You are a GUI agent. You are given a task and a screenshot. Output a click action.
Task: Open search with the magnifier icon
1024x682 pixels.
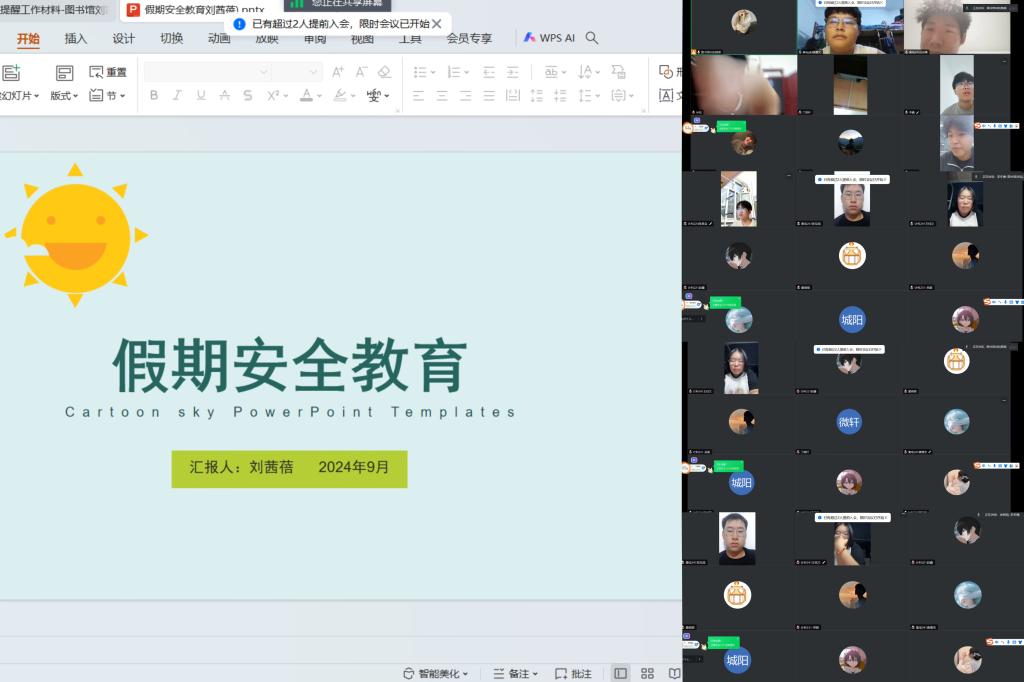(592, 38)
